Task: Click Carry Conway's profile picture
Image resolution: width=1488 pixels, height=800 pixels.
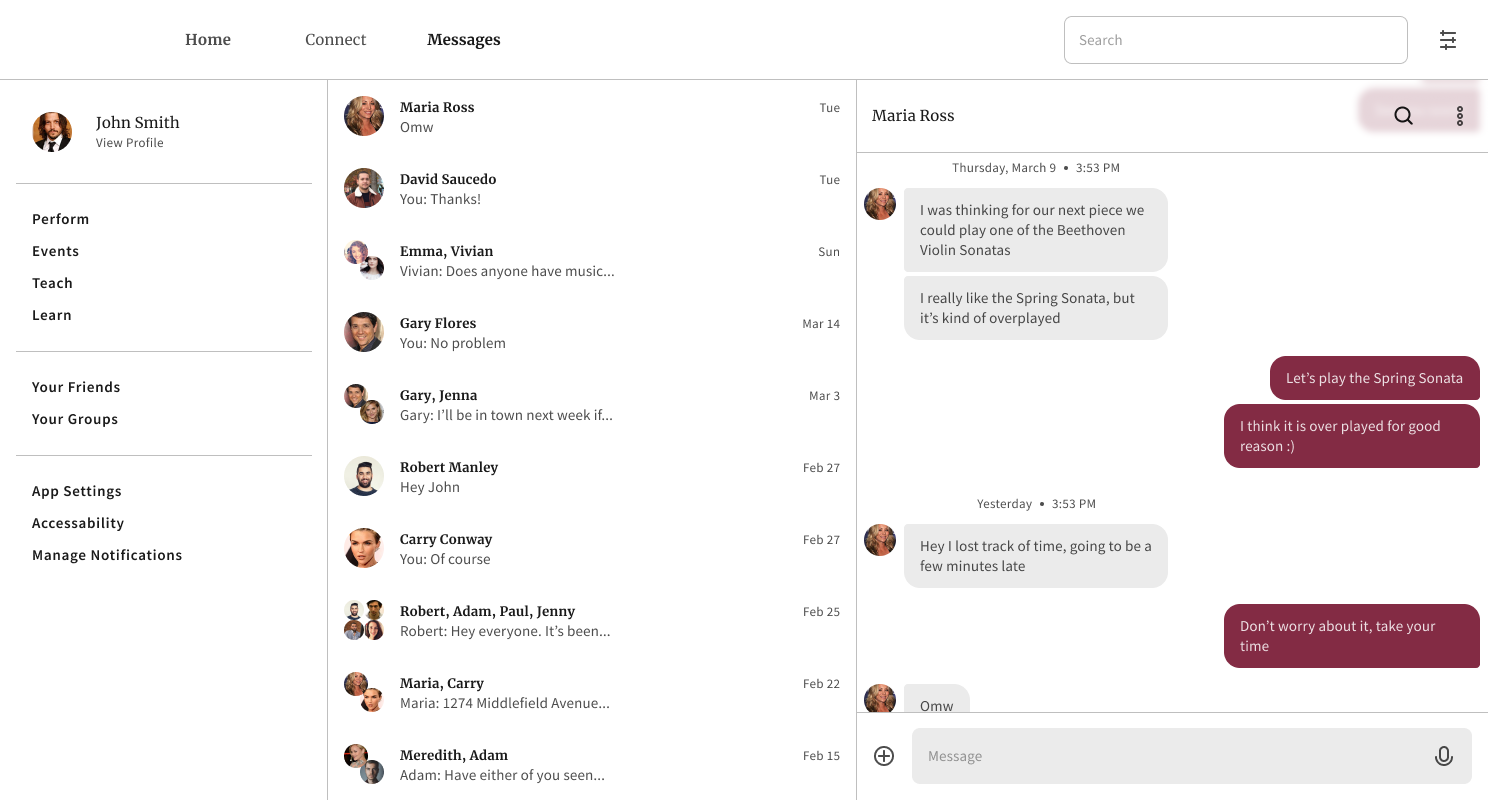Action: tap(364, 548)
